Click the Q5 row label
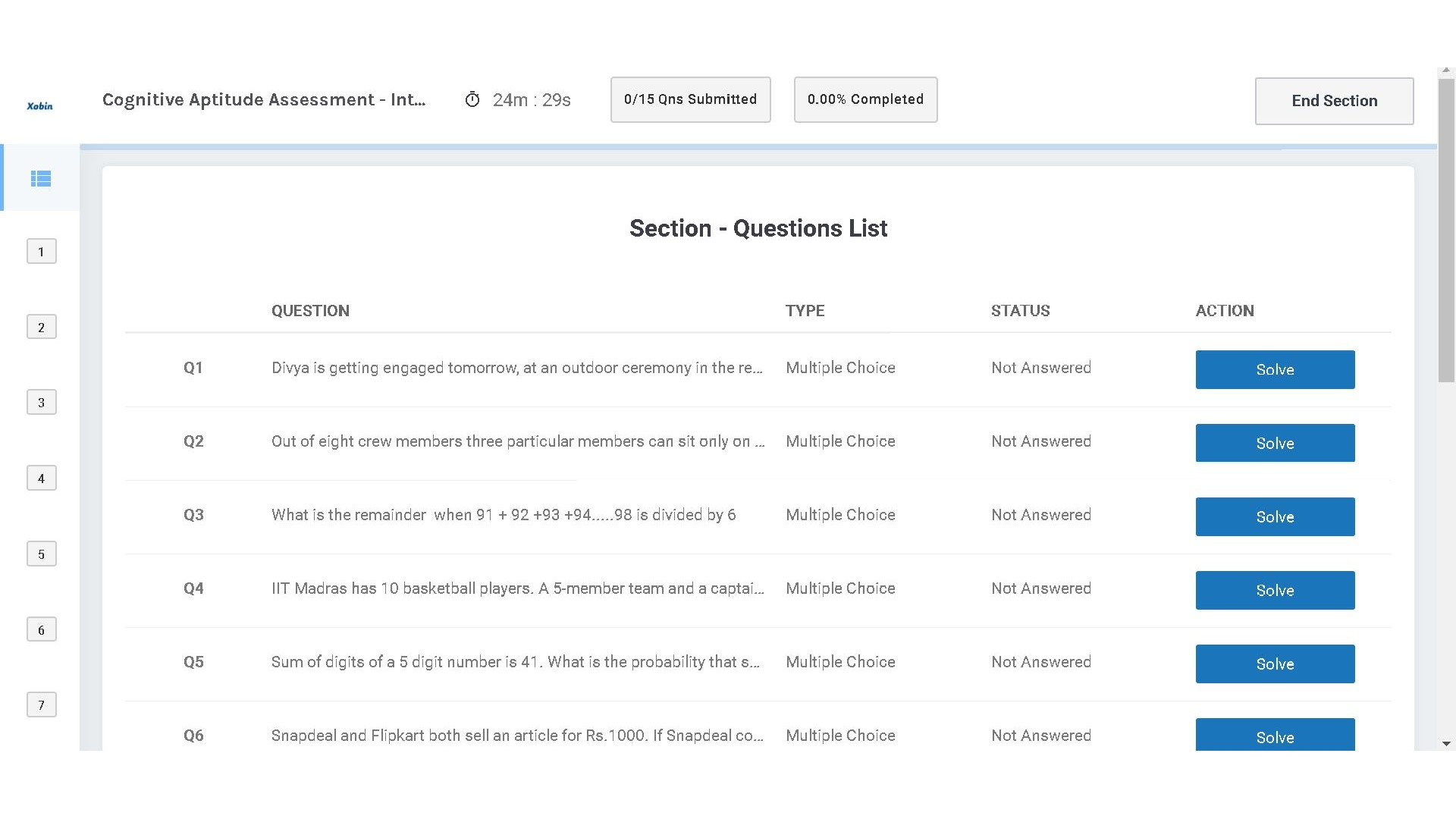The width and height of the screenshot is (1456, 819). [x=193, y=662]
